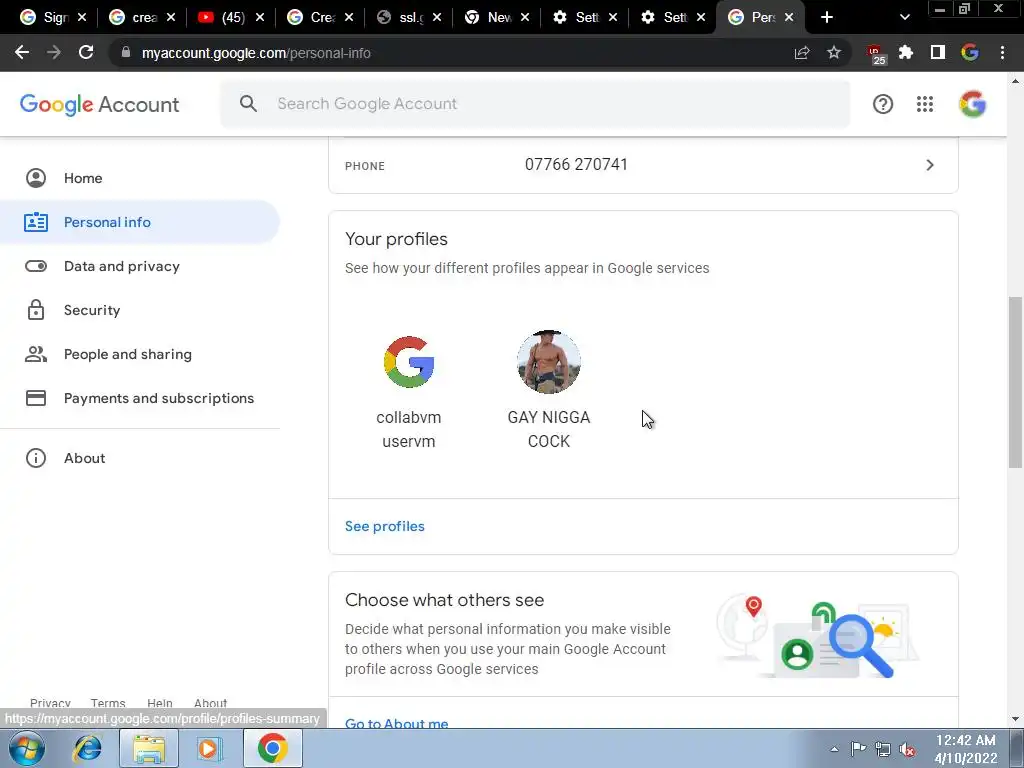Open the uBlock extension icon showing 25
1024x768 pixels.
pos(876,54)
